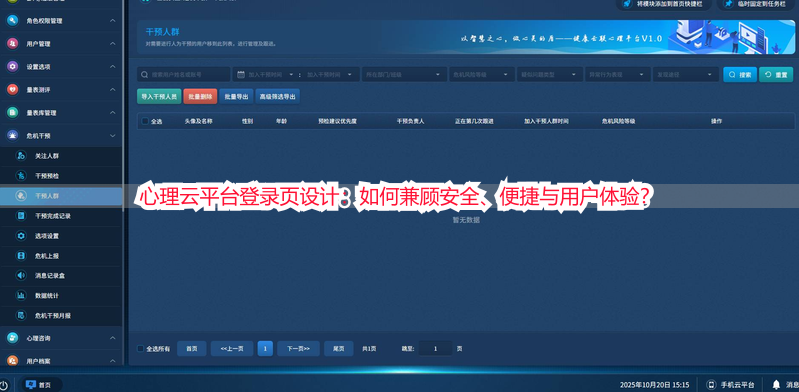The image size is (799, 392).
Task: Click the 导入干预人员 button
Action: click(x=159, y=96)
